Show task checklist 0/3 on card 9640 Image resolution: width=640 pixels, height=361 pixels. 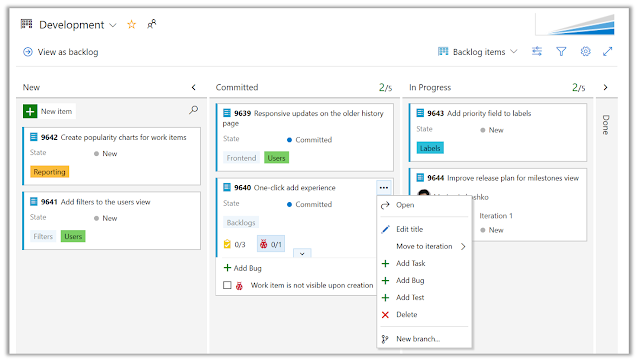click(234, 244)
